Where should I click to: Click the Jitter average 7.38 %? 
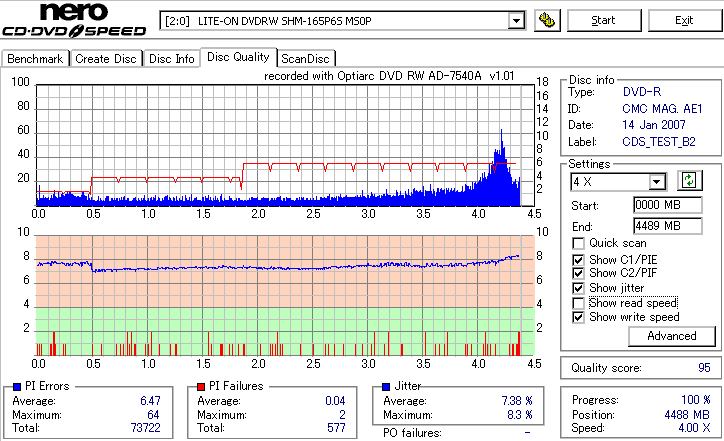[x=517, y=401]
